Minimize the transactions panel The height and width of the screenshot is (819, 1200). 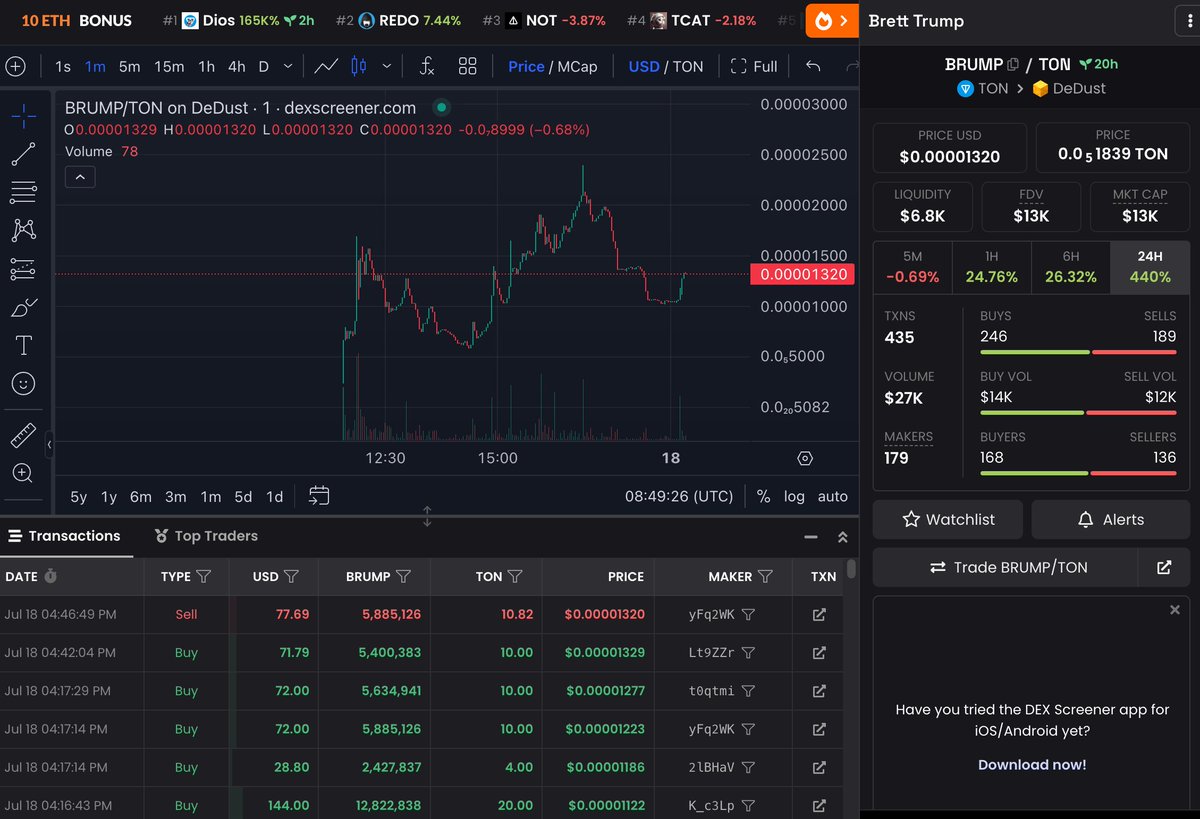[x=811, y=537]
